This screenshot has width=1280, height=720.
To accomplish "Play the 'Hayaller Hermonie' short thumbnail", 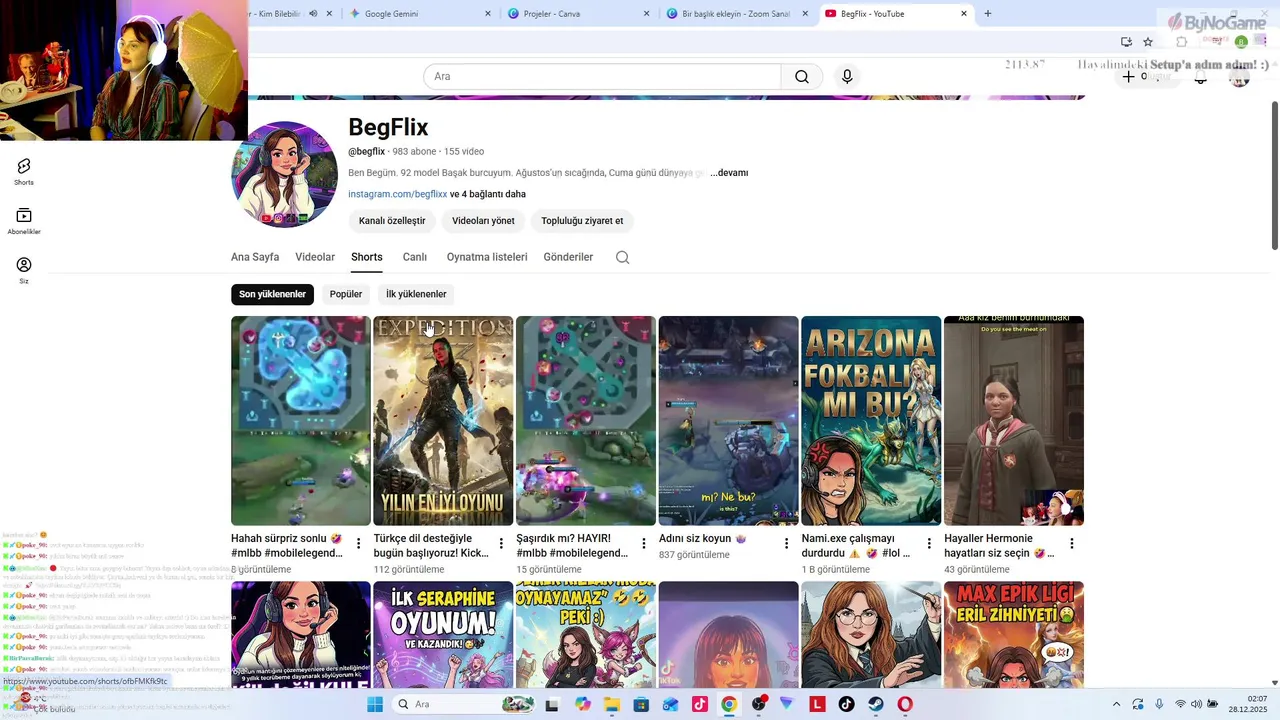I will (x=1014, y=421).
